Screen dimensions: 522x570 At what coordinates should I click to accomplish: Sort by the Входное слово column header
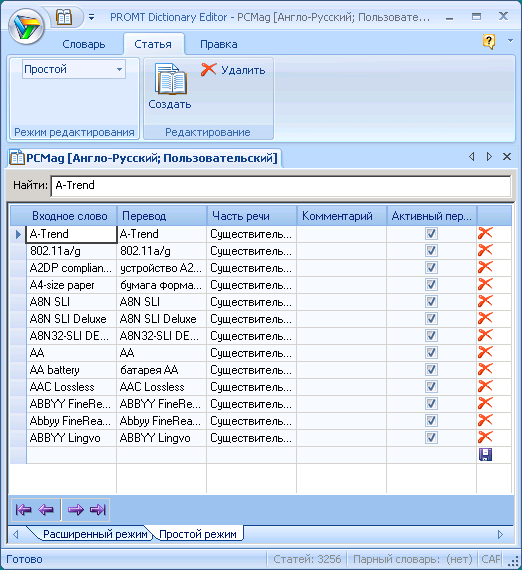[70, 216]
